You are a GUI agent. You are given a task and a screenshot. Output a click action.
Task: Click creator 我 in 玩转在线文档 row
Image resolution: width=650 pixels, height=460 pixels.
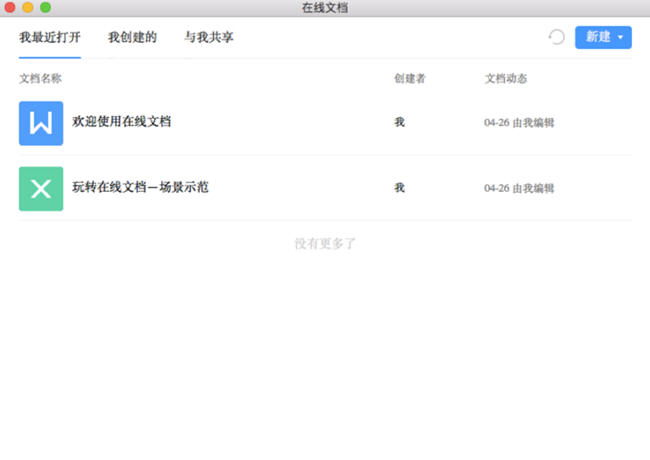[400, 188]
